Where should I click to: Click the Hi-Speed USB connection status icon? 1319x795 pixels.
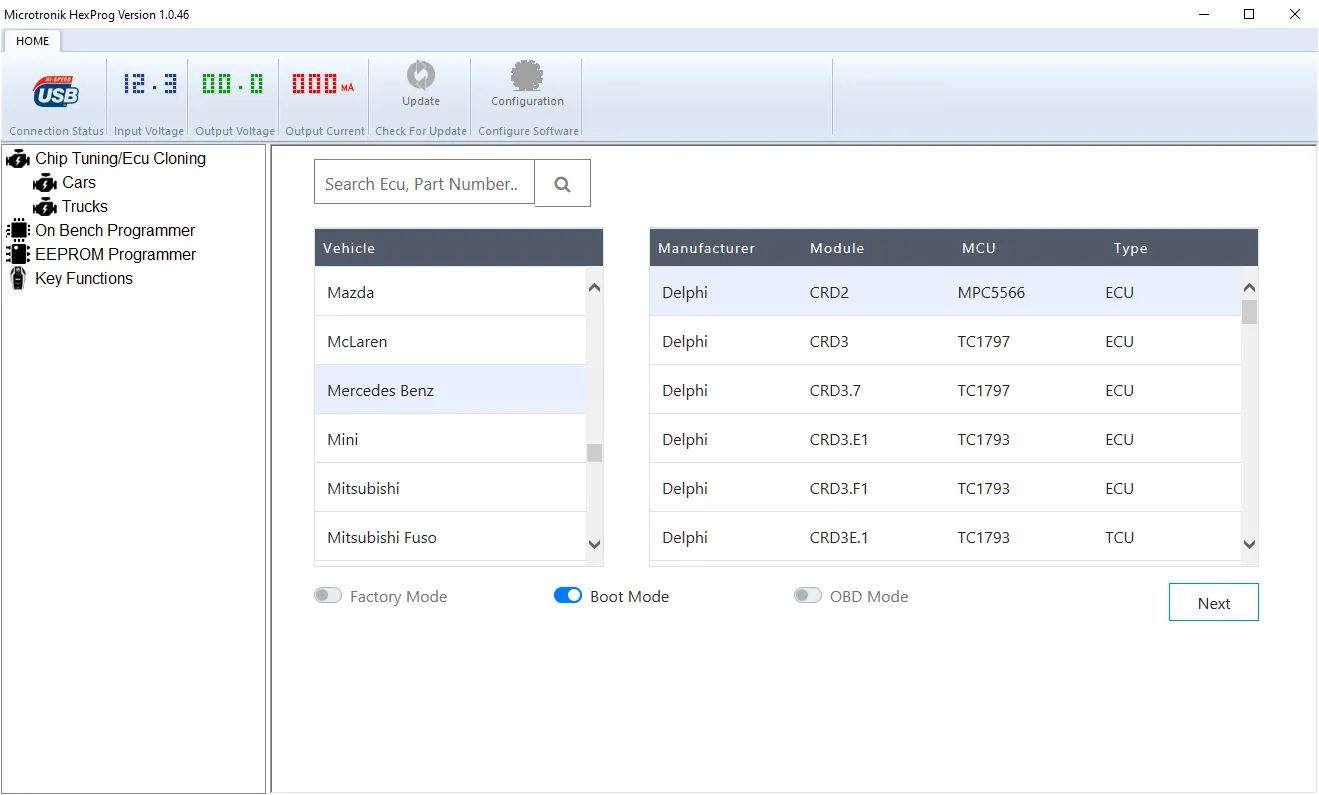pyautogui.click(x=55, y=91)
